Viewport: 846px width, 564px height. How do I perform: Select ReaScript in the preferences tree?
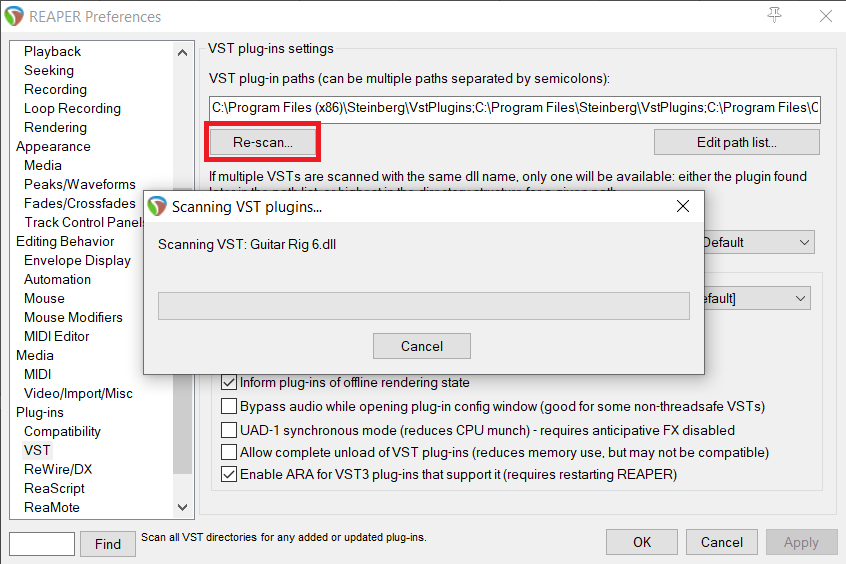[x=54, y=488]
